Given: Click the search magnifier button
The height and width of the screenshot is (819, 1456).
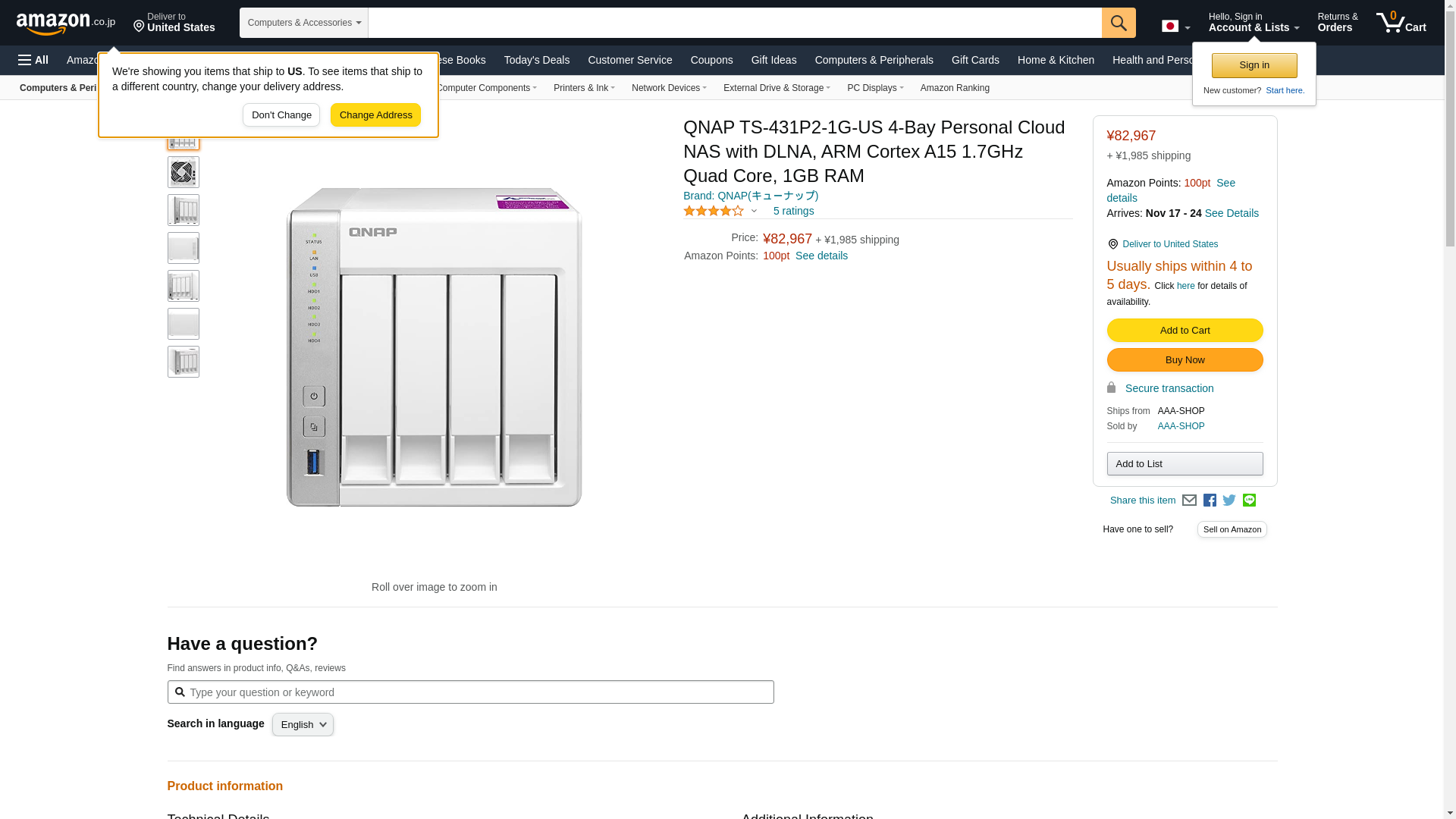Looking at the screenshot, I should tap(1119, 23).
